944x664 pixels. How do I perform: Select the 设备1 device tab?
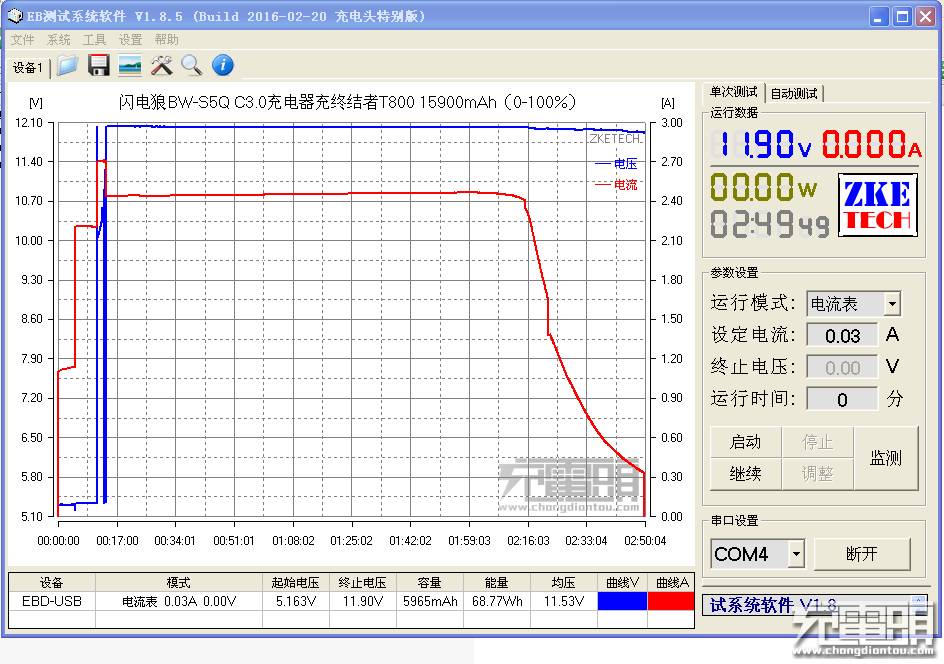click(28, 67)
